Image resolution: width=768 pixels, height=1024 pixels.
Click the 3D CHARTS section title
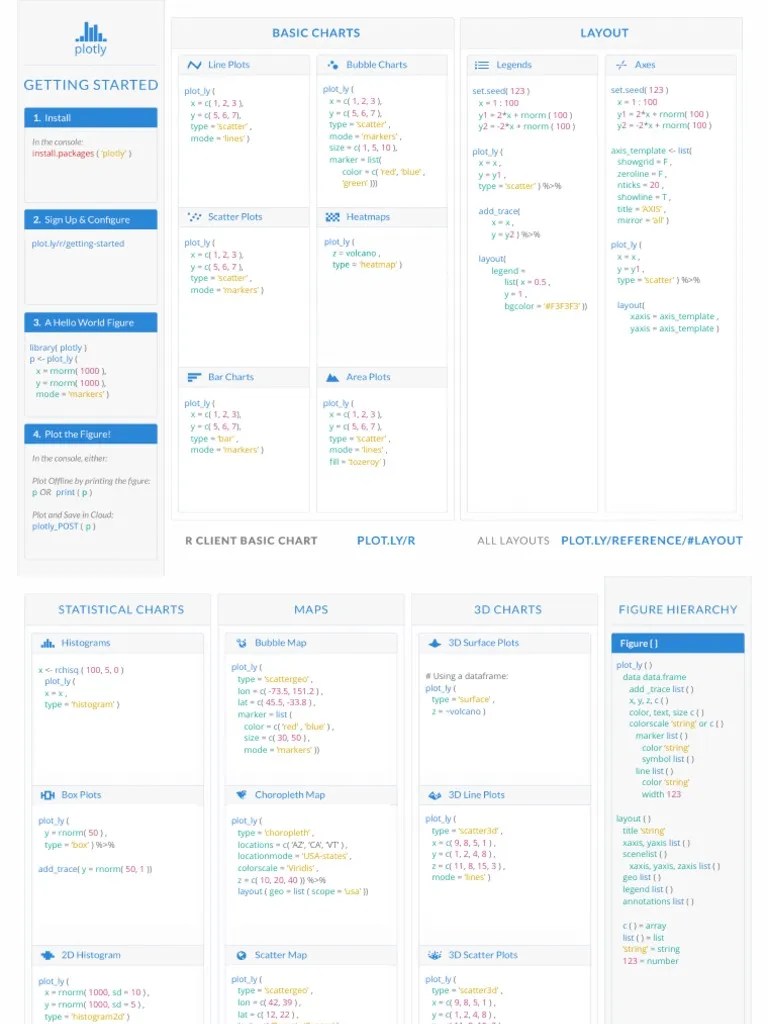point(508,609)
